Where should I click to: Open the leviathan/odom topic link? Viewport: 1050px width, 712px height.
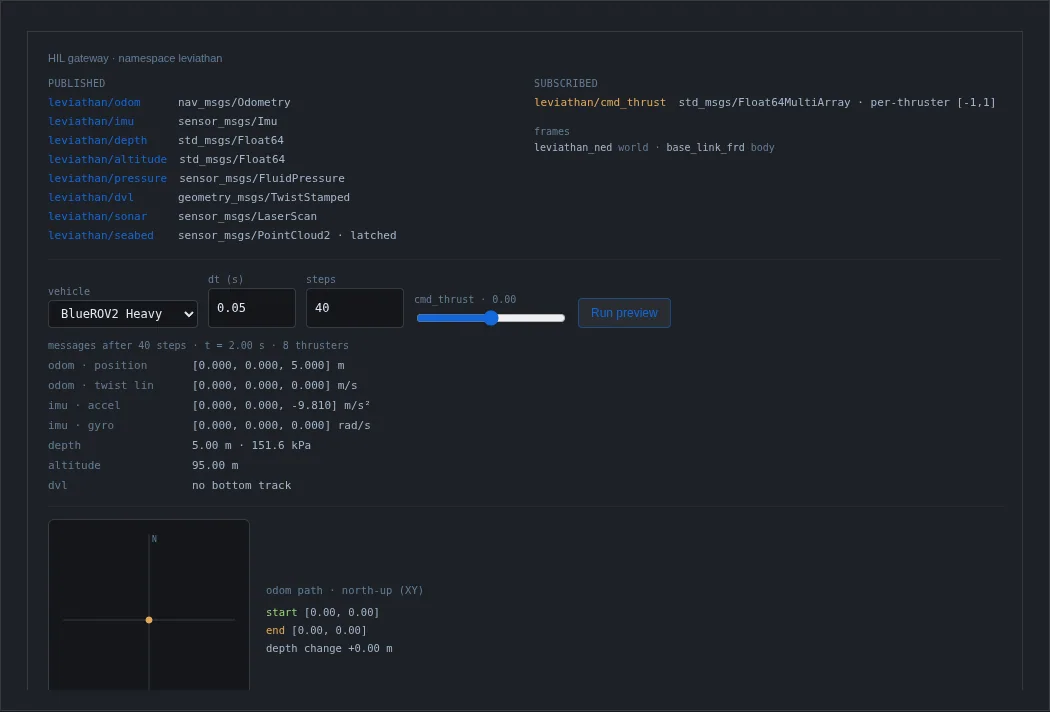click(94, 102)
